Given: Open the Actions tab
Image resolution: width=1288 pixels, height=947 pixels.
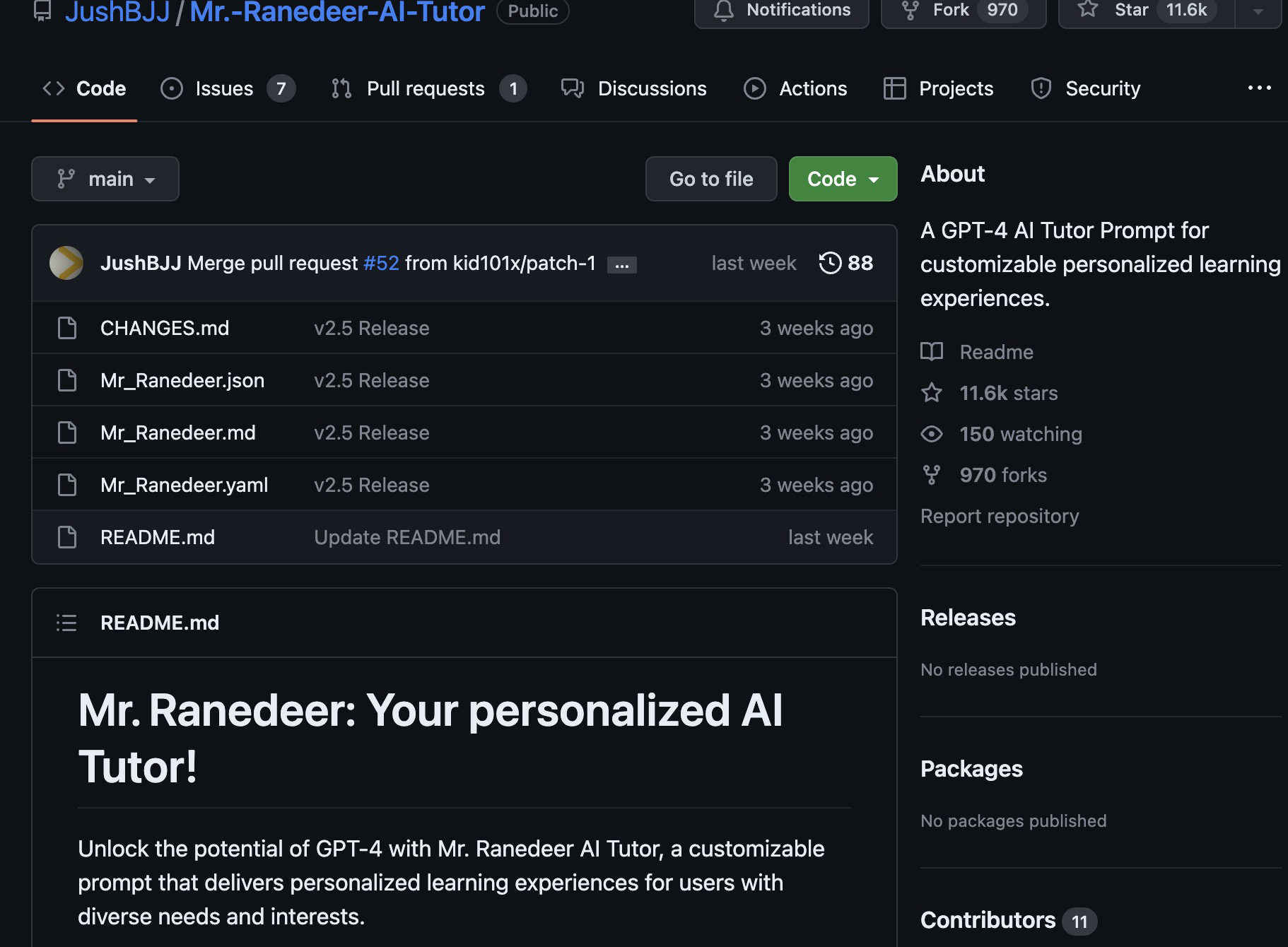Looking at the screenshot, I should [795, 88].
